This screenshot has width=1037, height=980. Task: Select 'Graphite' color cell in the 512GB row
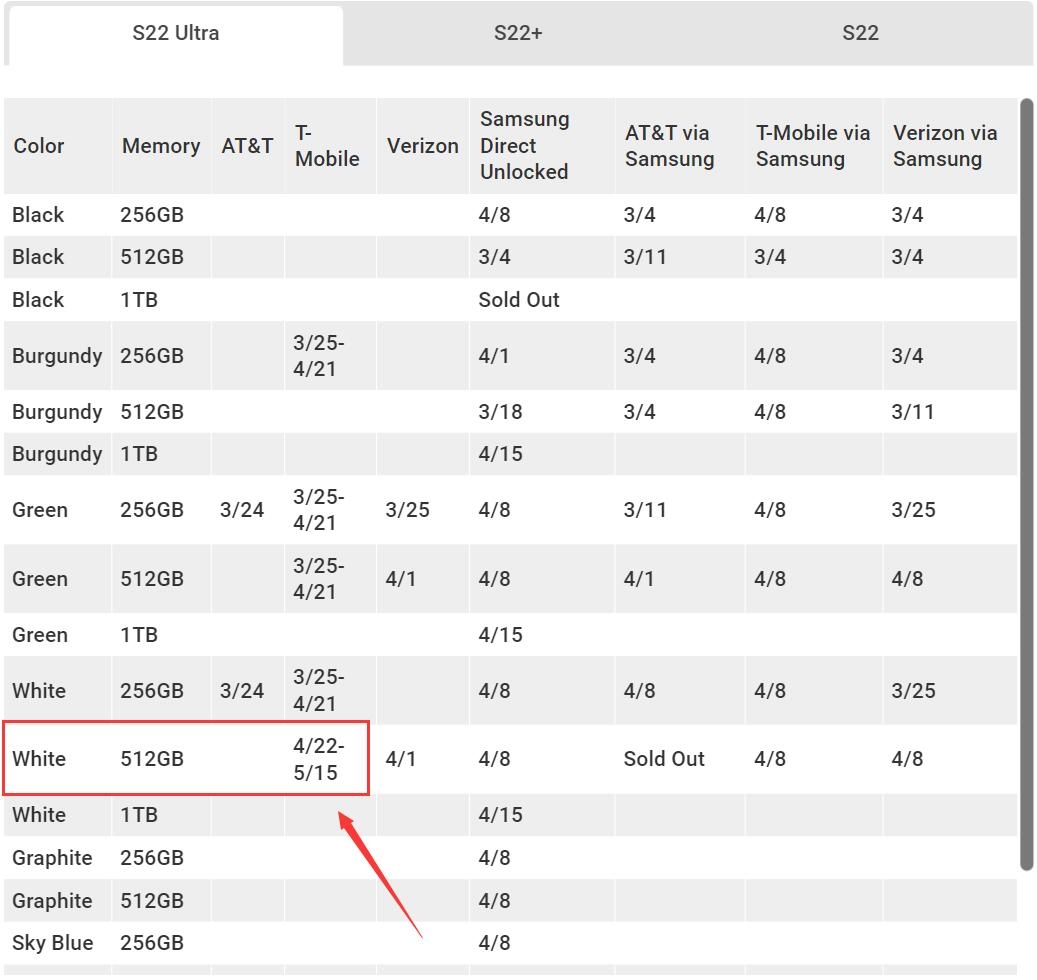coord(52,901)
